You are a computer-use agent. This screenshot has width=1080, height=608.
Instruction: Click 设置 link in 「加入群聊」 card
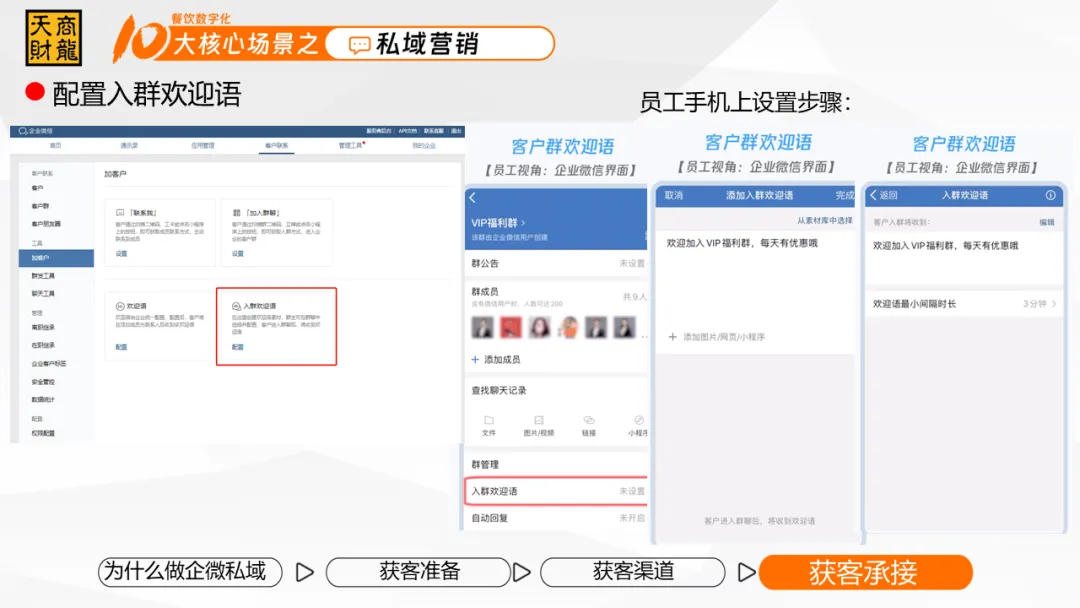tap(238, 253)
